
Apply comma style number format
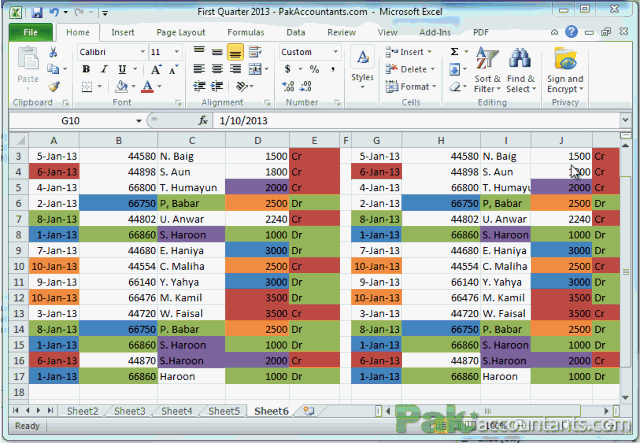click(333, 69)
